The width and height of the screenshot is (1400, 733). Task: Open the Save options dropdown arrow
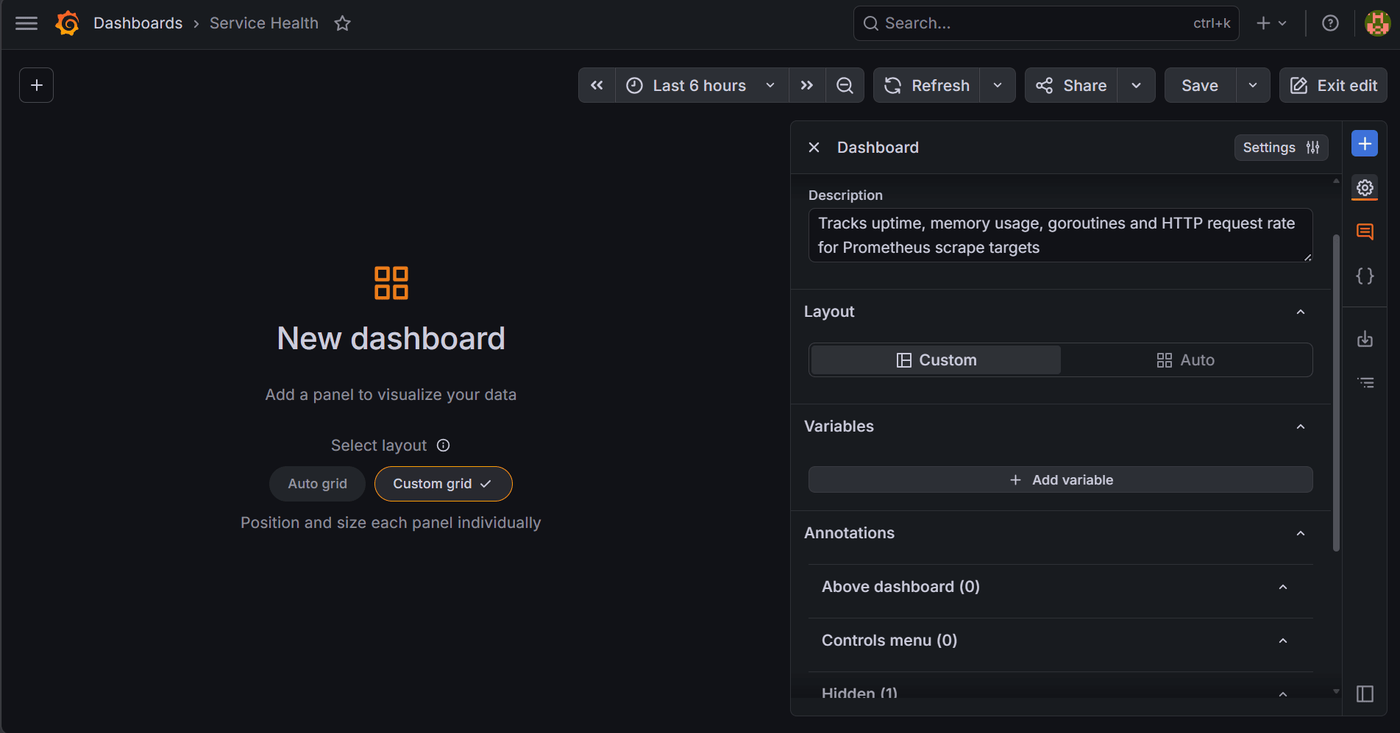tap(1253, 86)
